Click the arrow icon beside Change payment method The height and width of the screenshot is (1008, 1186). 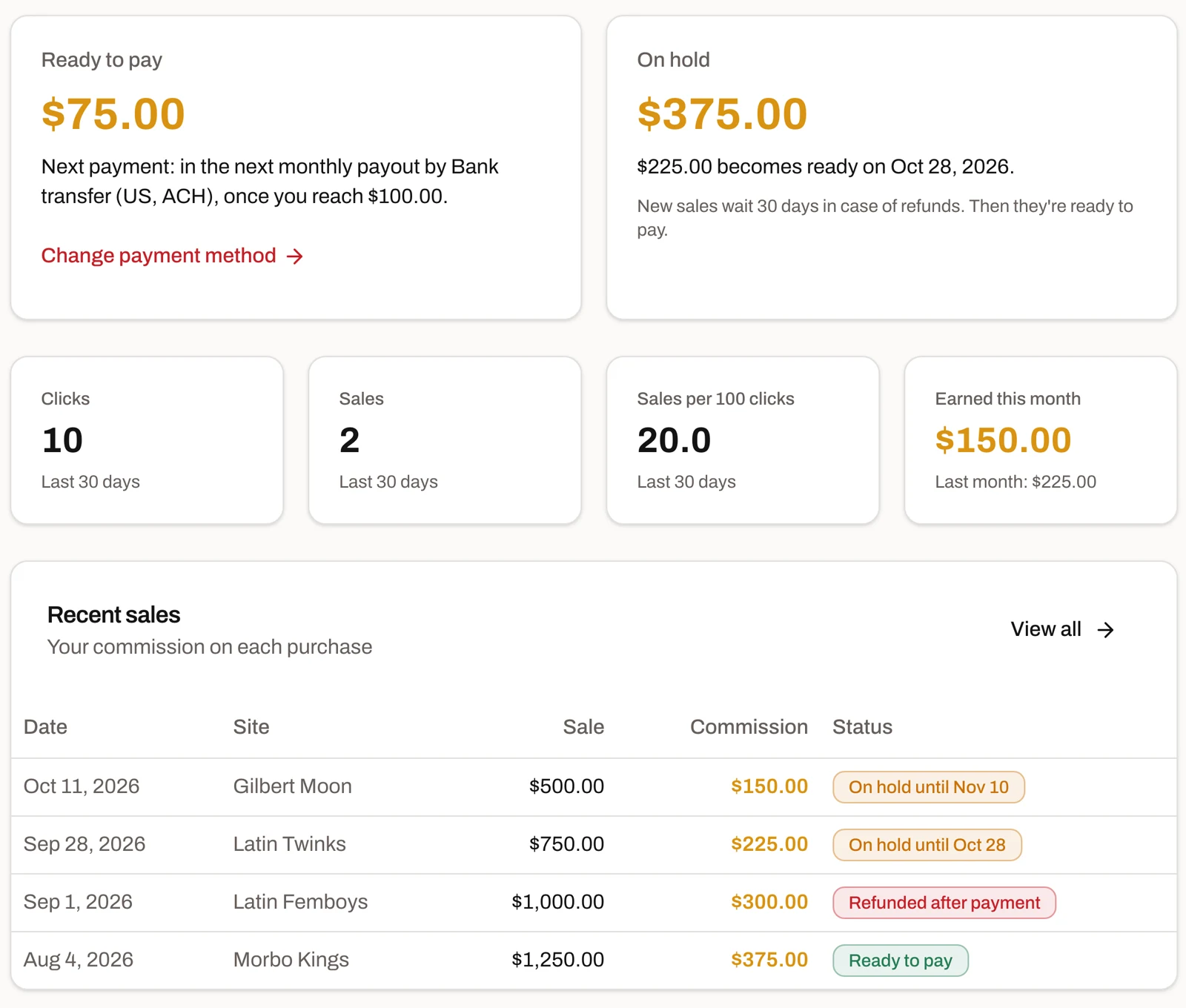tap(295, 256)
